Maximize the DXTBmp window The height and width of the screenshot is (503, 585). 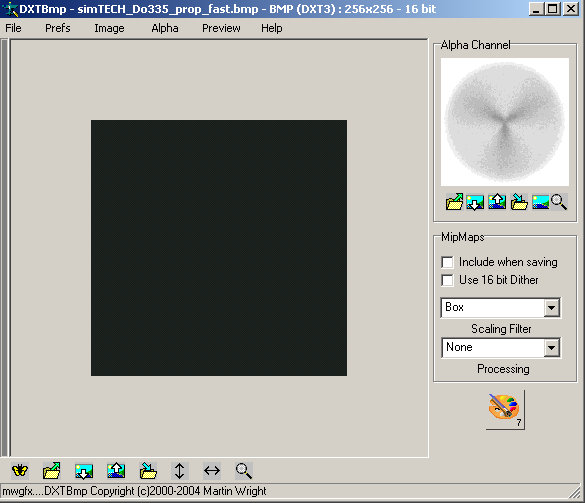pos(553,9)
